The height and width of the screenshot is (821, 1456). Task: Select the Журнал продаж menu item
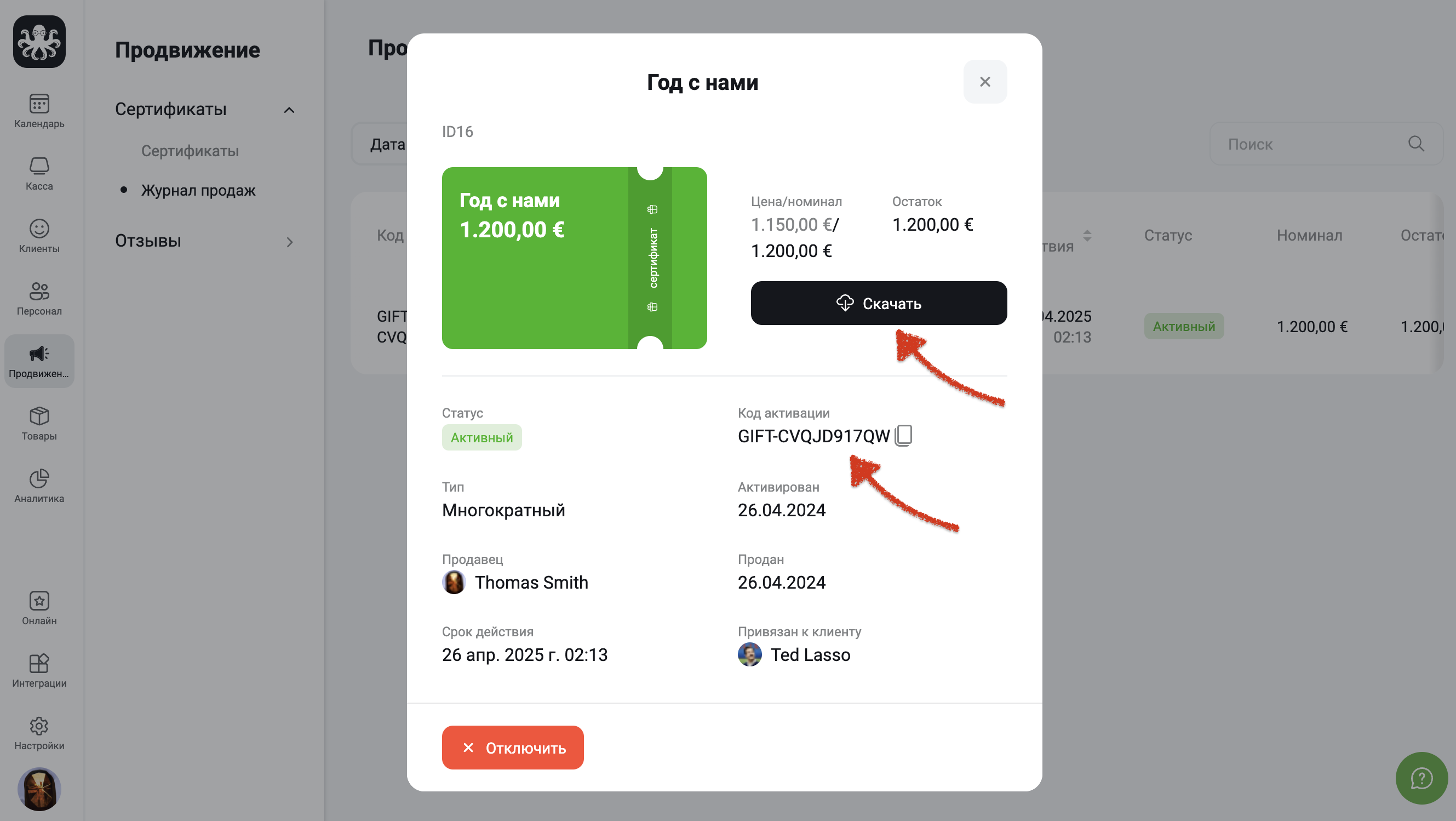(198, 191)
